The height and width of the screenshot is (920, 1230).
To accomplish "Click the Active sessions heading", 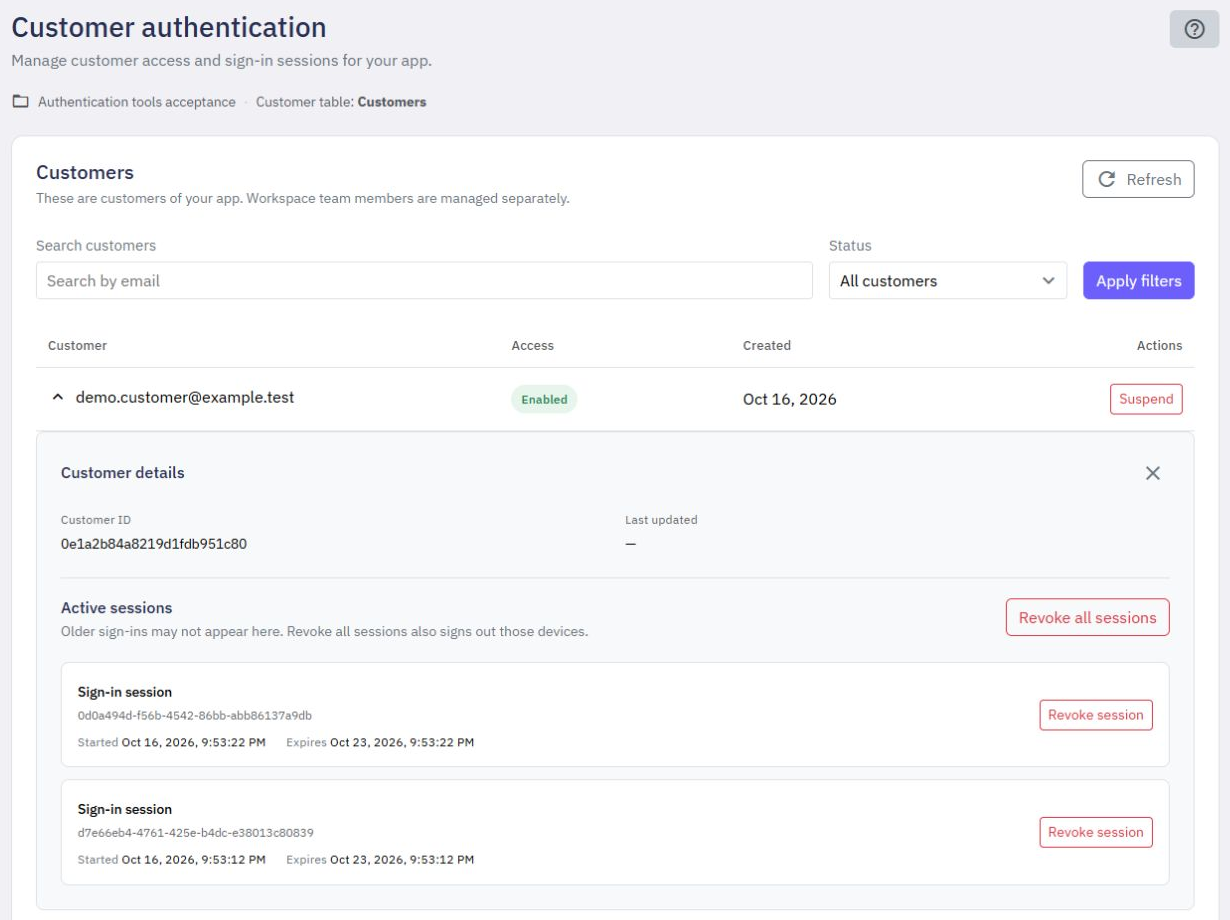I will coord(117,608).
